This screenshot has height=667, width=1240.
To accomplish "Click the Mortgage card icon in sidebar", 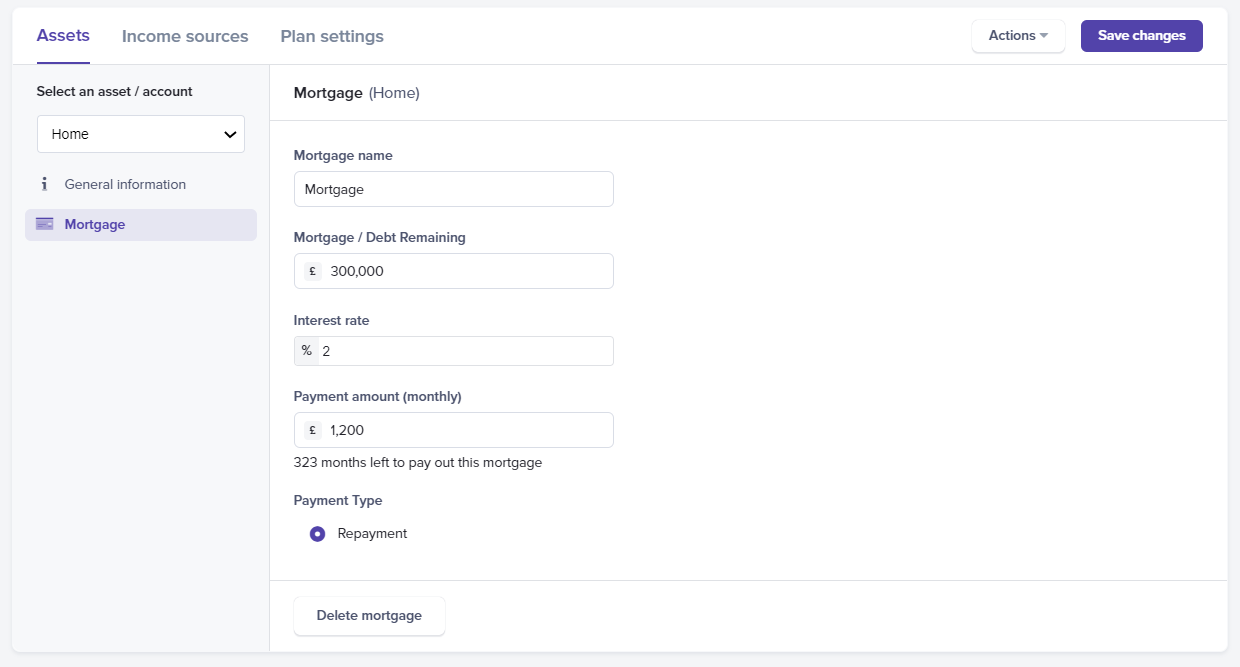I will 44,224.
